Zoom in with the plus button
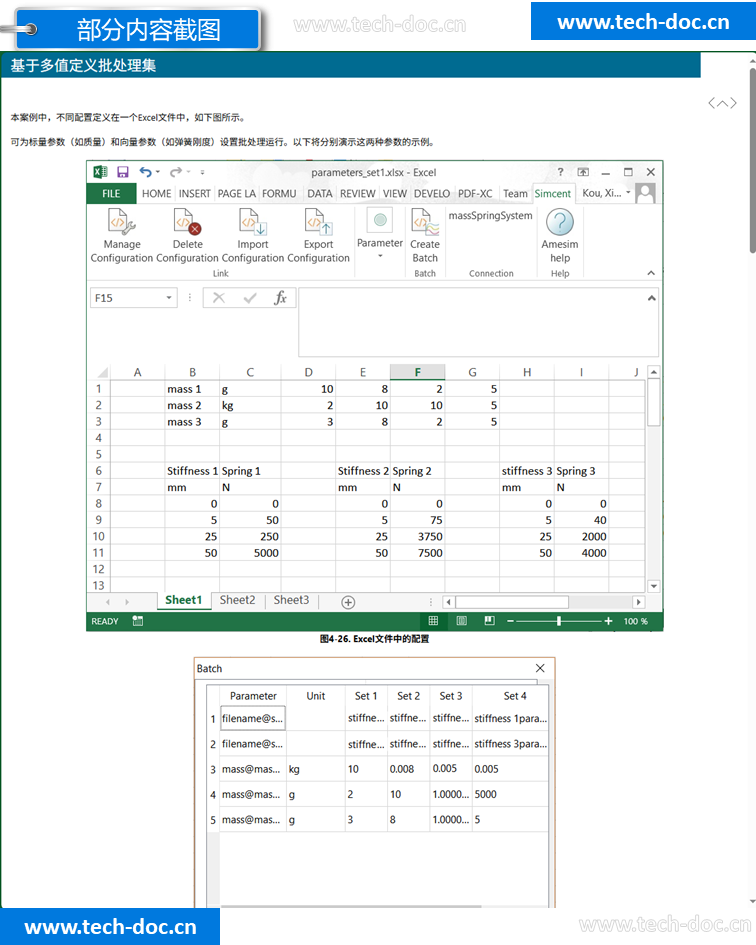The width and height of the screenshot is (756, 945). (x=608, y=621)
